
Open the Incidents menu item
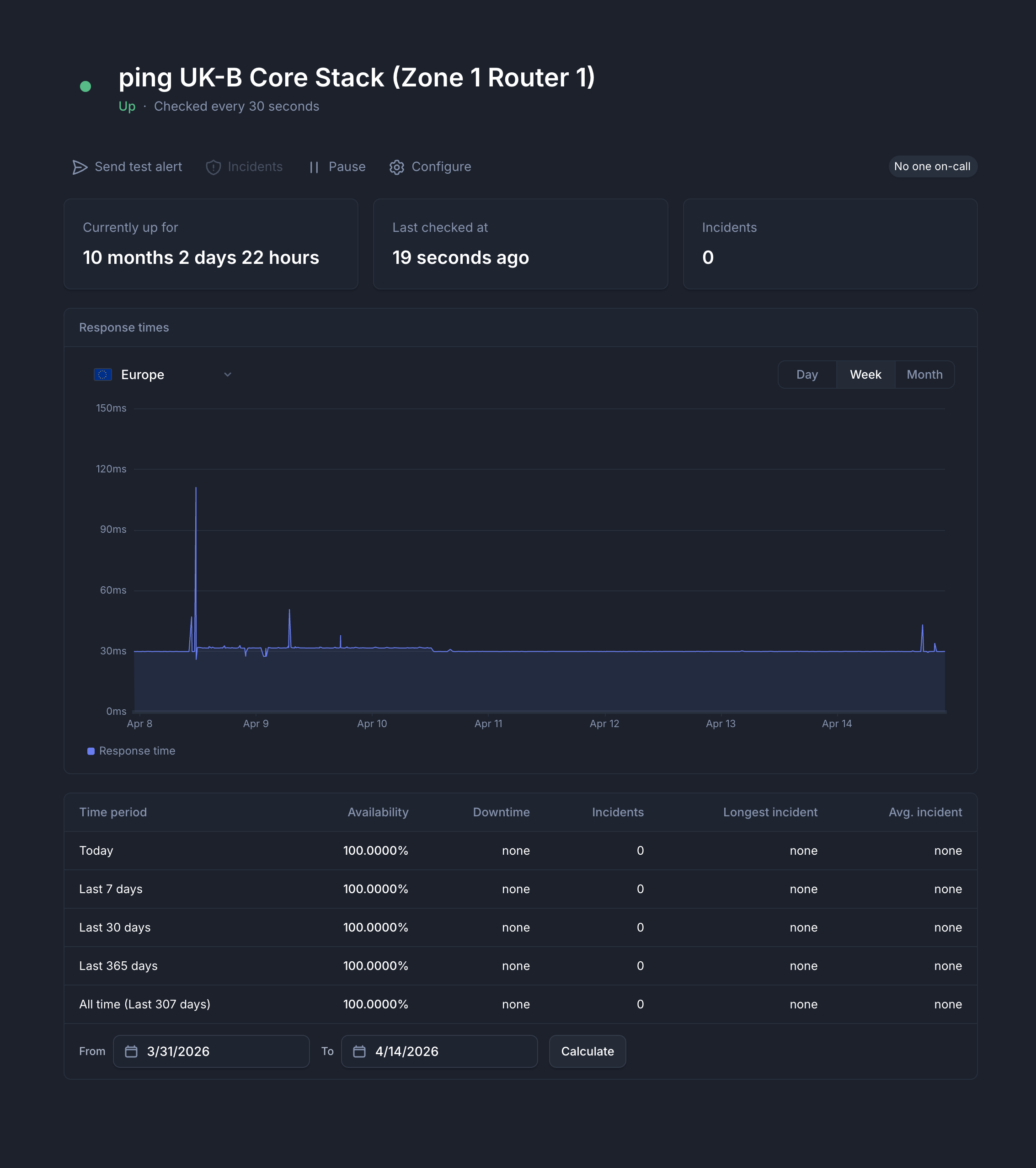click(x=255, y=167)
